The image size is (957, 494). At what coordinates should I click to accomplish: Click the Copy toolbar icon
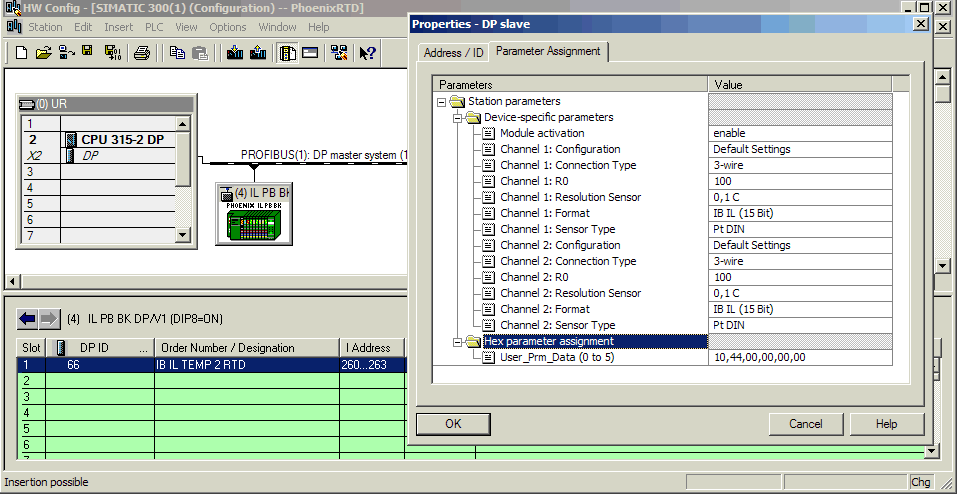click(x=178, y=53)
